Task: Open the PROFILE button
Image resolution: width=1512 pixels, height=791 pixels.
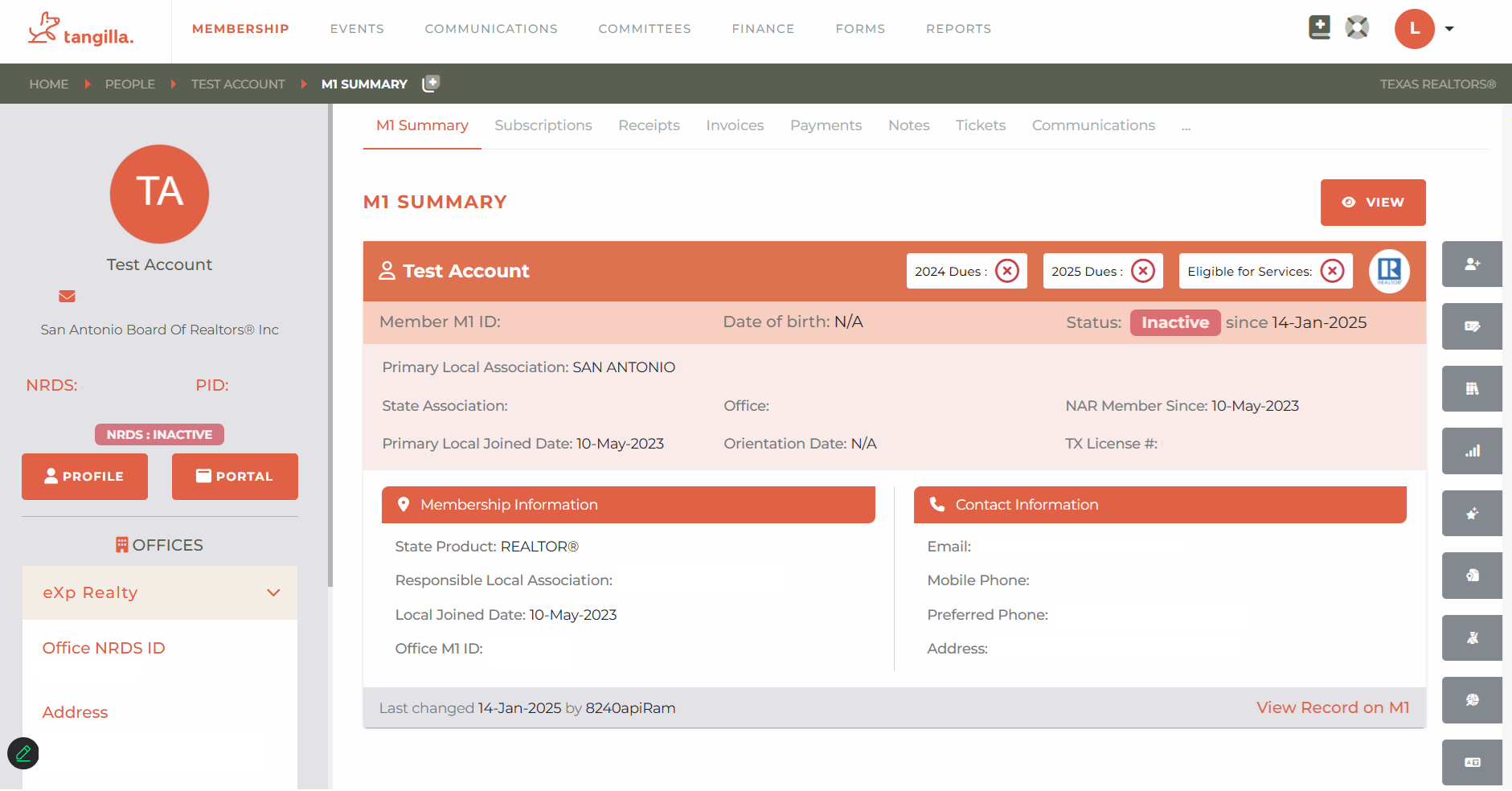Action: pos(84,477)
